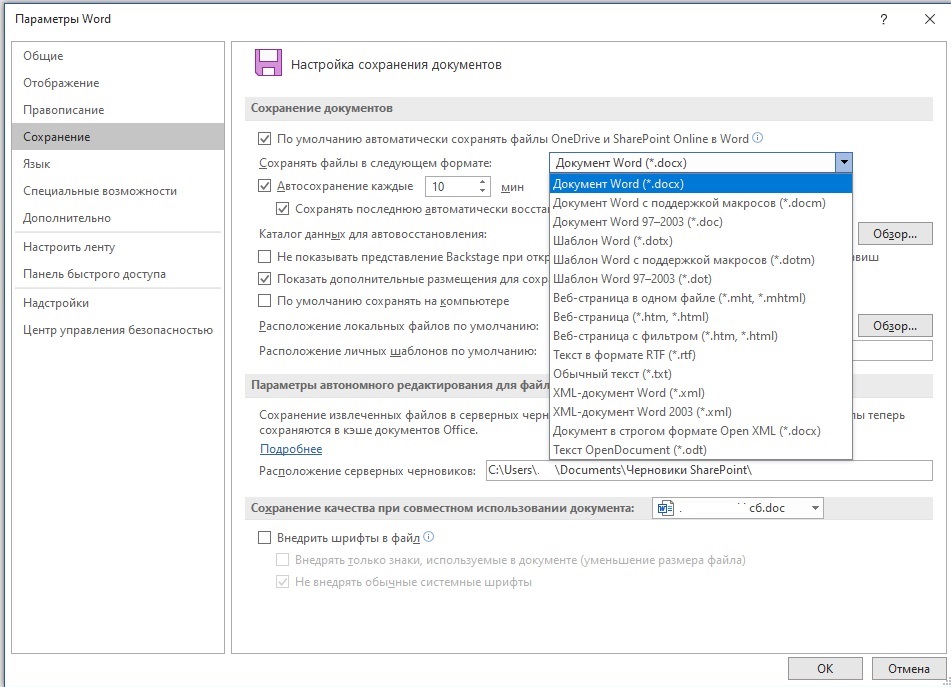Close the Параметры Word dialog

pos(930,19)
